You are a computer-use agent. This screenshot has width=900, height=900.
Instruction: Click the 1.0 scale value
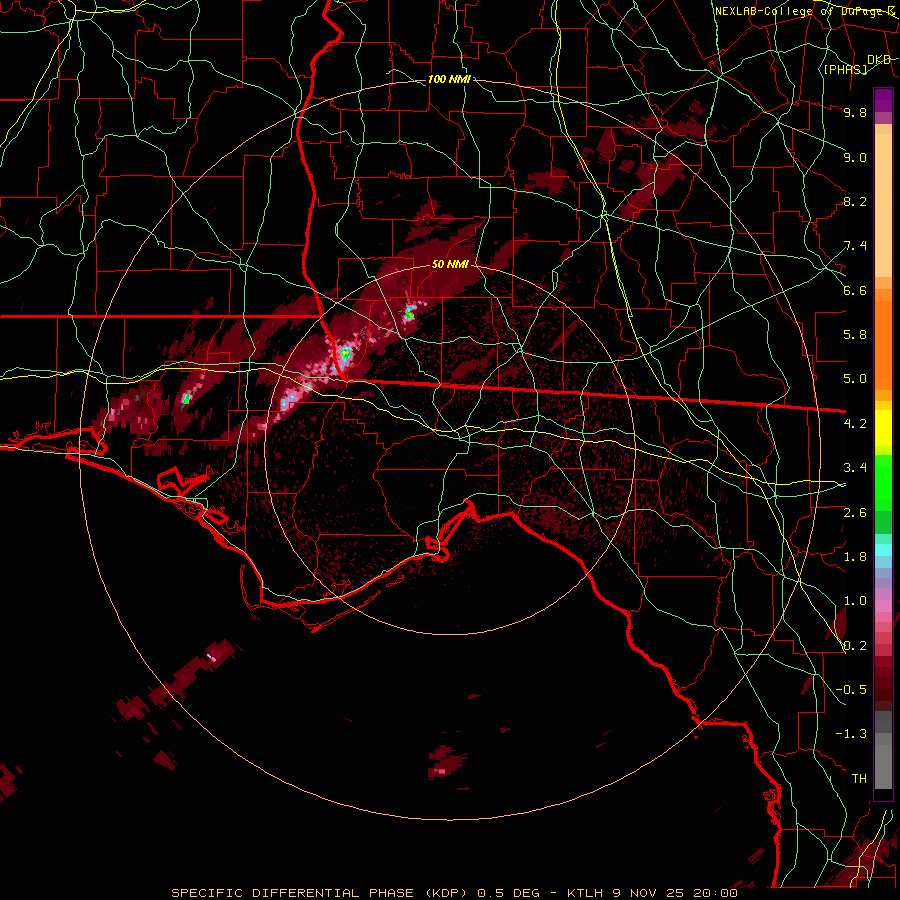click(x=855, y=601)
